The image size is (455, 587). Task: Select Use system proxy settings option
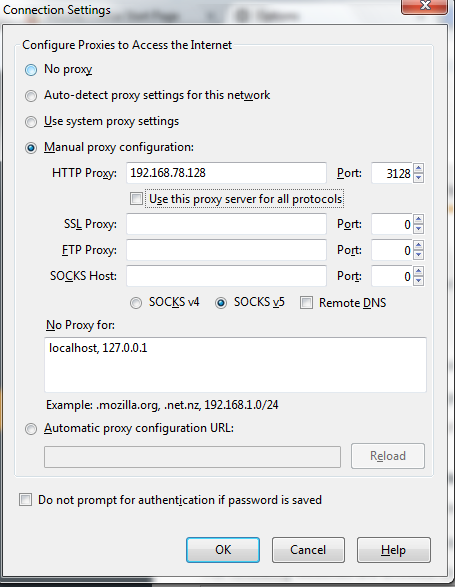tap(31, 122)
